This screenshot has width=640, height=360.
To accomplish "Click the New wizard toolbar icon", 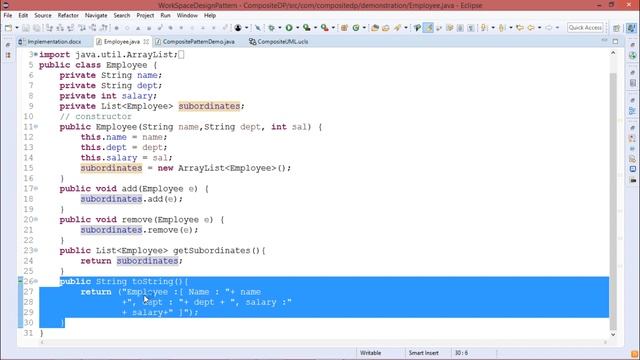I will tap(9, 28).
